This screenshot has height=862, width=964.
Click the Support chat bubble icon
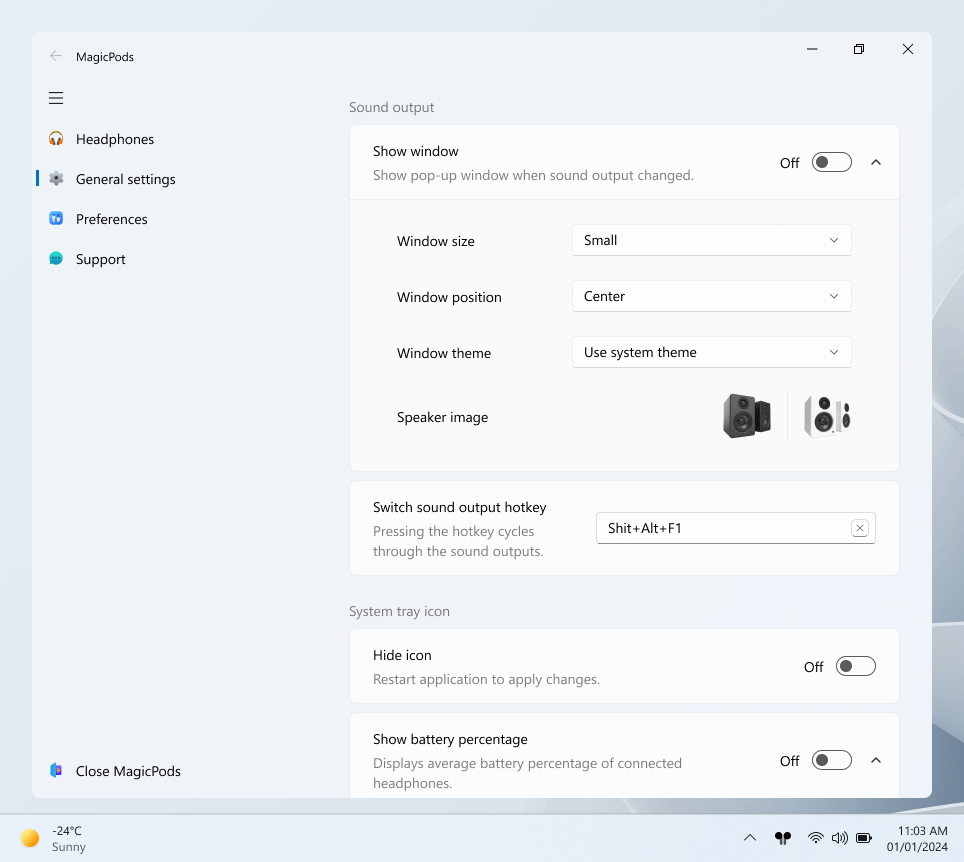56,259
